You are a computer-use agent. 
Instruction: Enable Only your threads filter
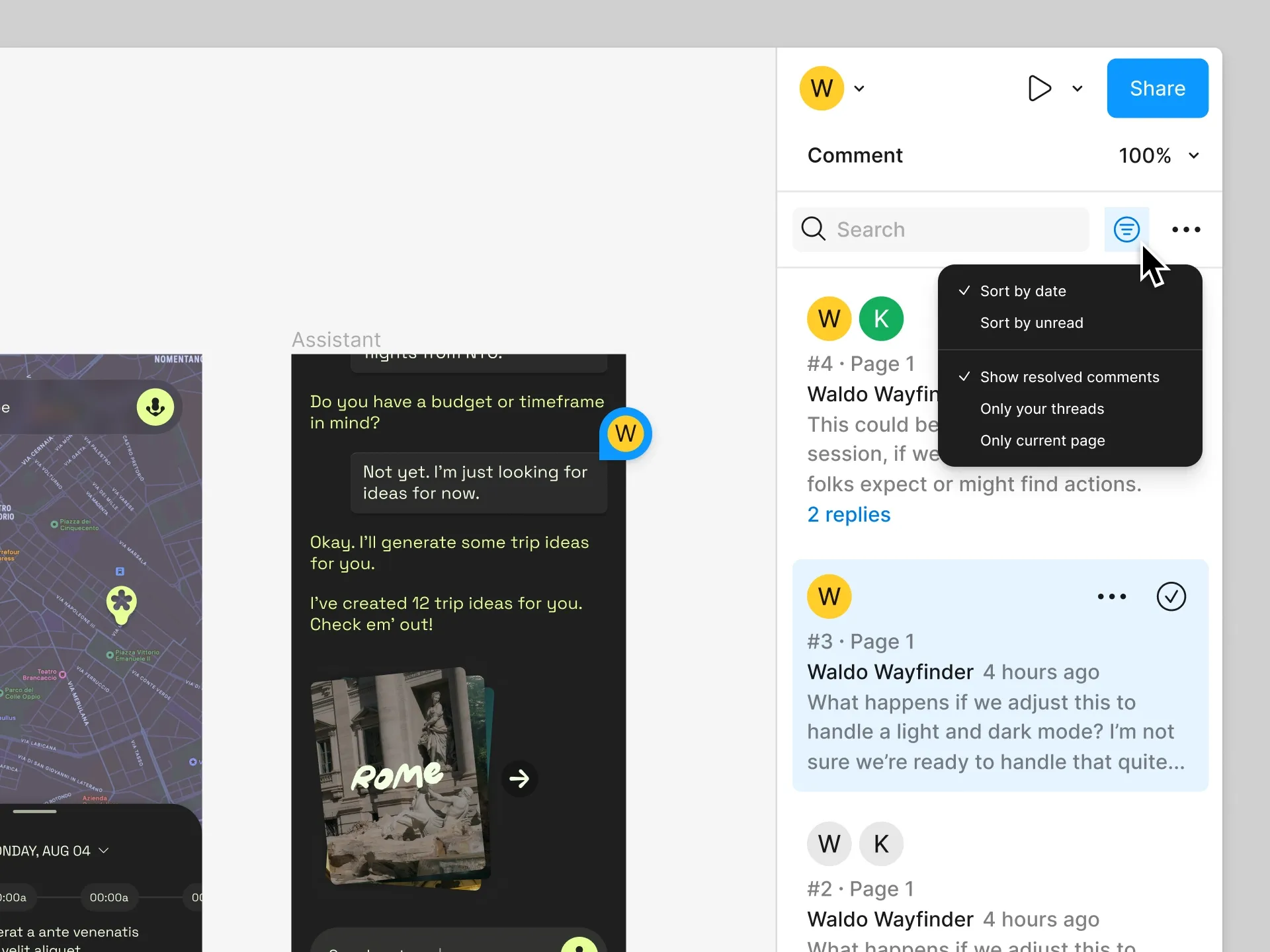(1042, 409)
